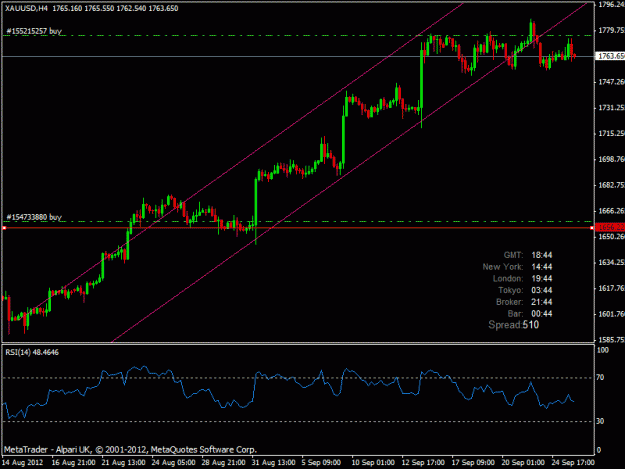The height and width of the screenshot is (469, 625).
Task: Click the Spread 510 readout
Action: 514,325
